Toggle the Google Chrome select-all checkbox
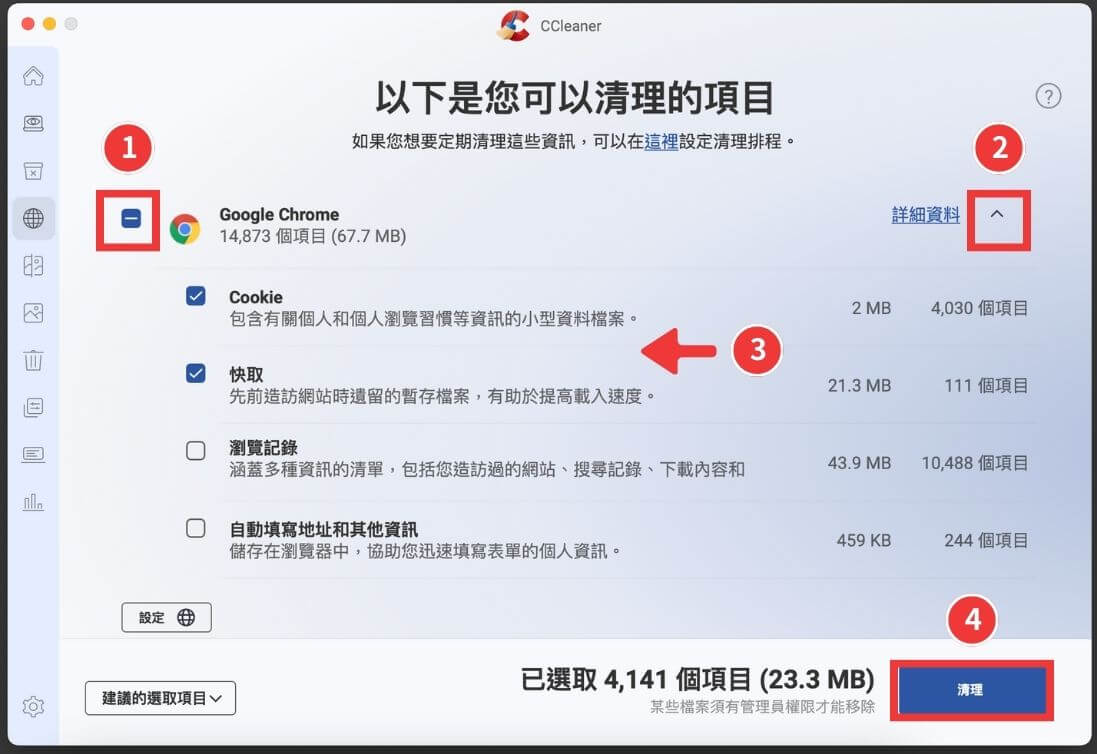 (131, 218)
